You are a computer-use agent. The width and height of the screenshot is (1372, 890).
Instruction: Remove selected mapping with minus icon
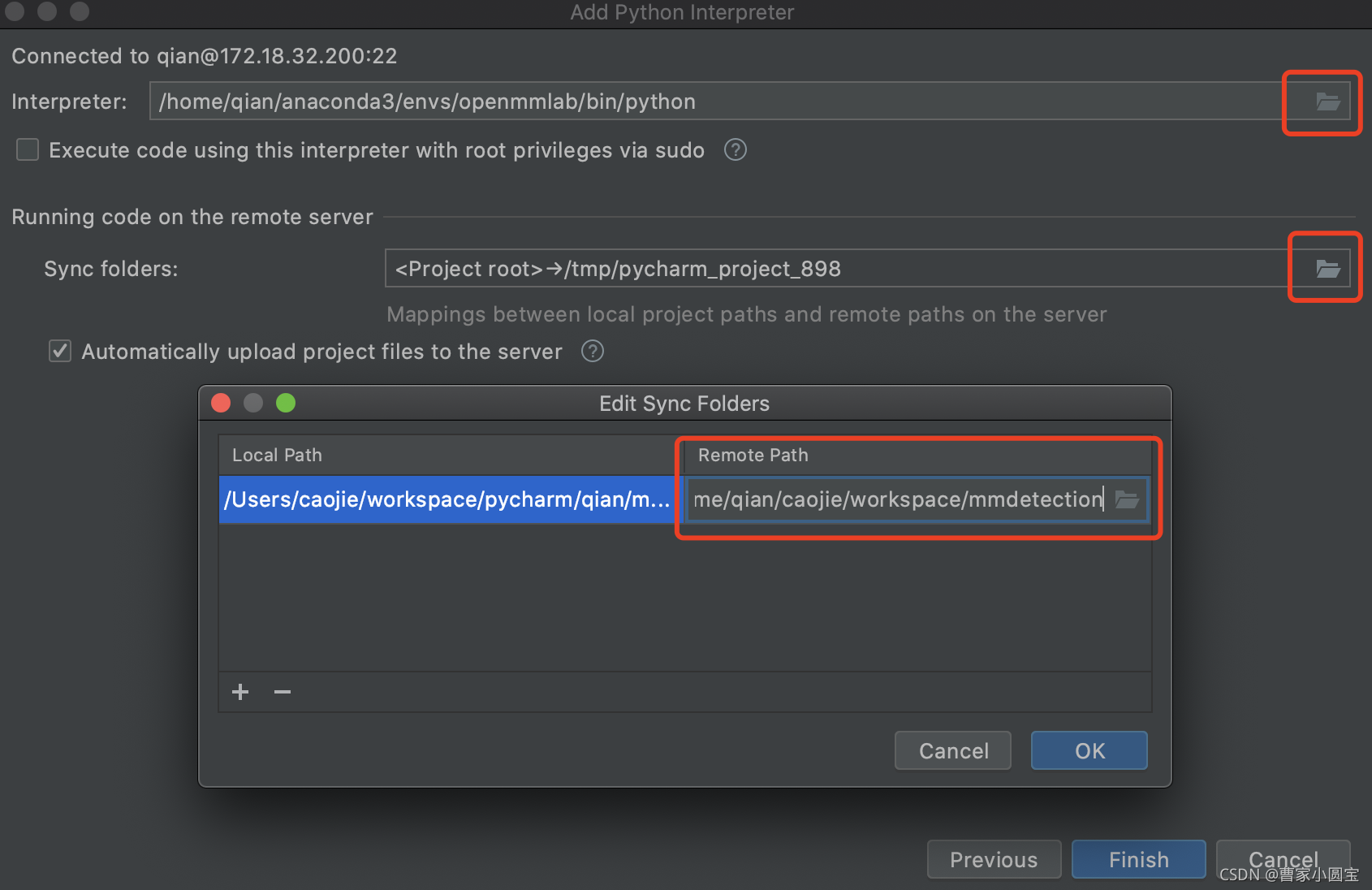pos(283,692)
